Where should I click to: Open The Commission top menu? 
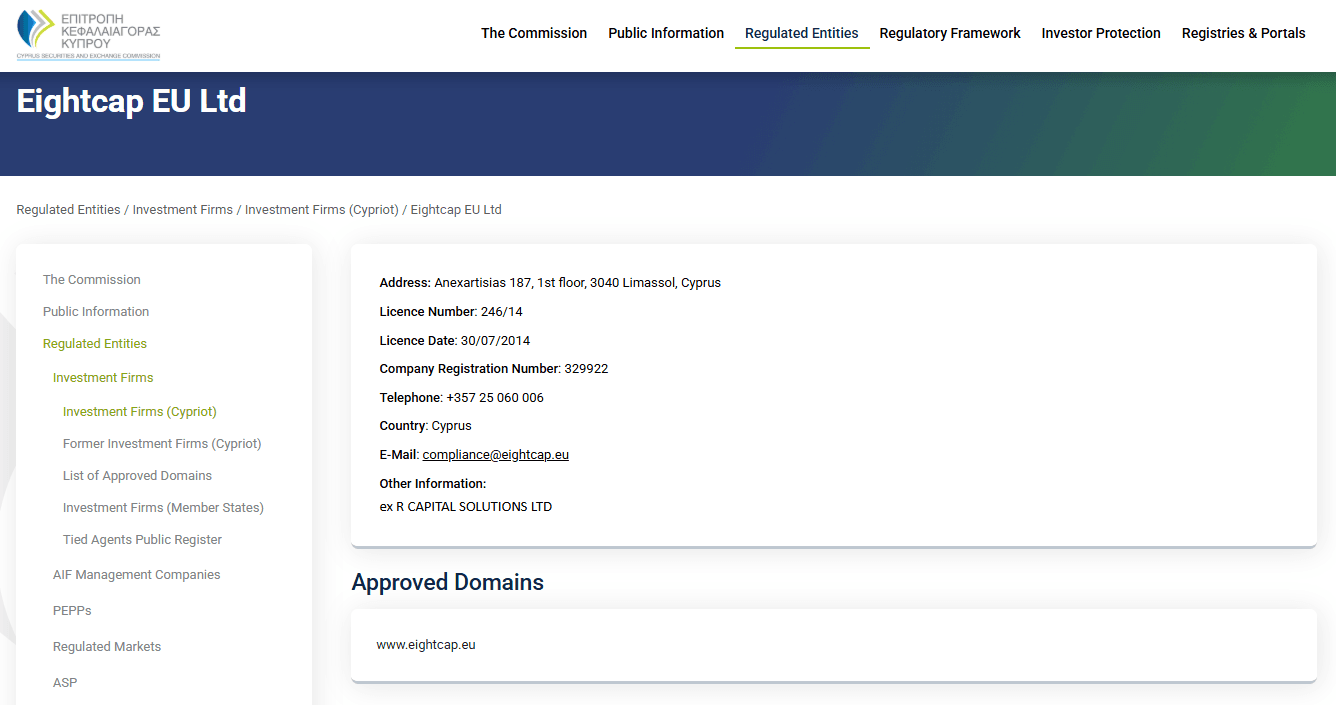(x=534, y=33)
